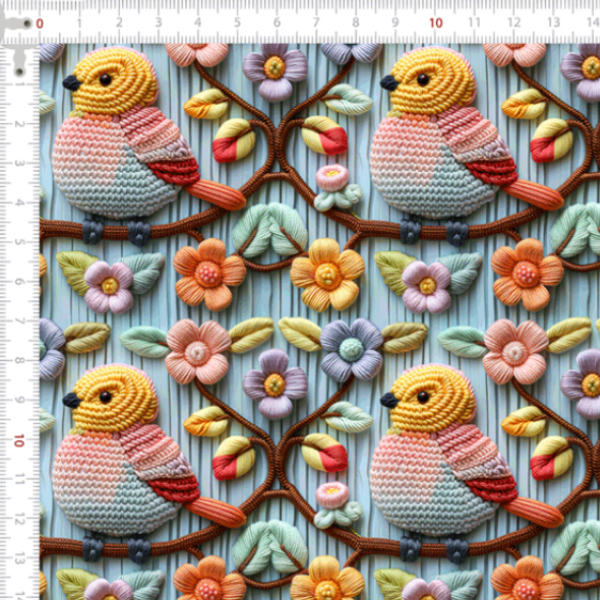Select the 8 mark on the top ruler
This screenshot has width=600, height=600.
click(x=356, y=22)
